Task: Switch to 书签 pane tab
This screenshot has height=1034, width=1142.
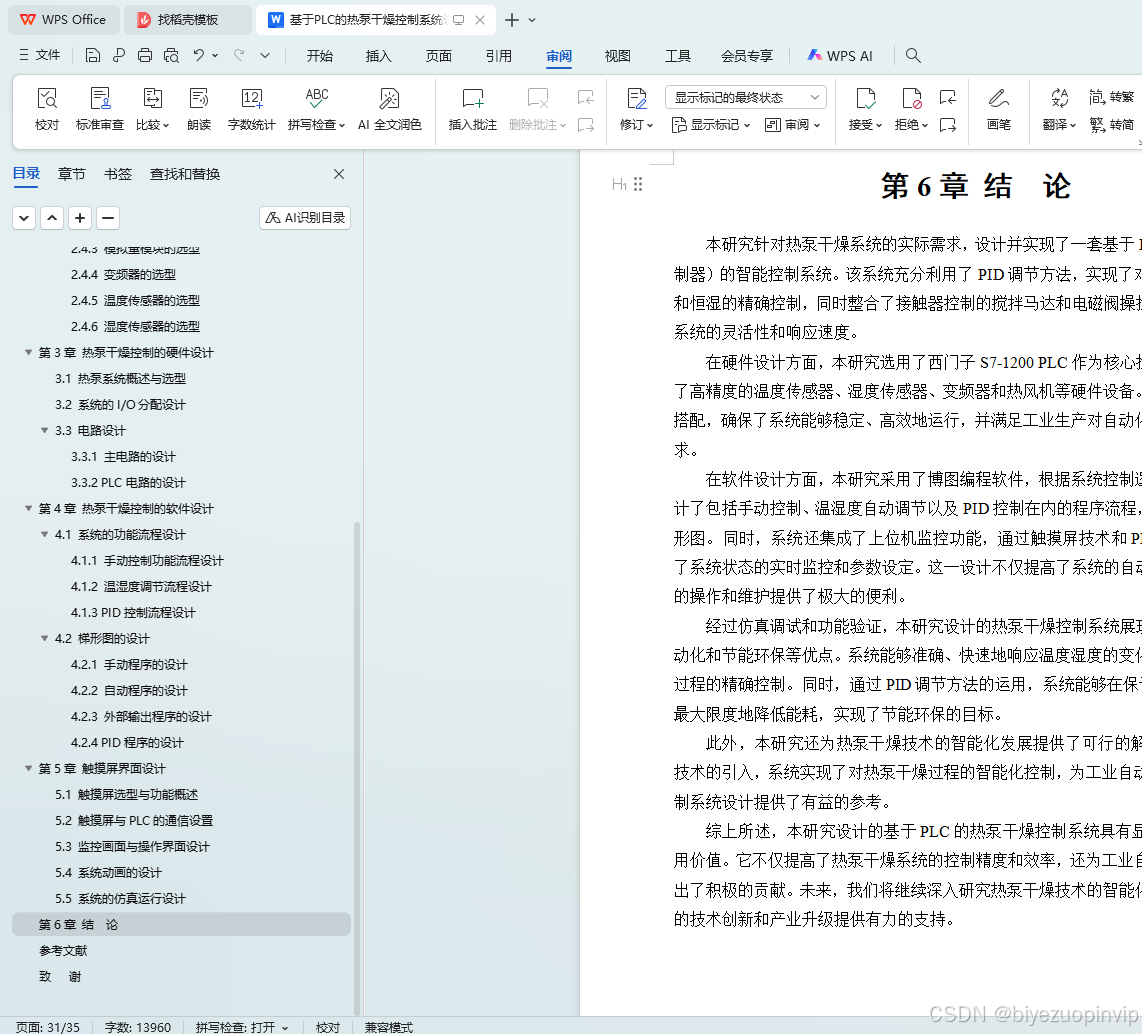Action: 118,174
